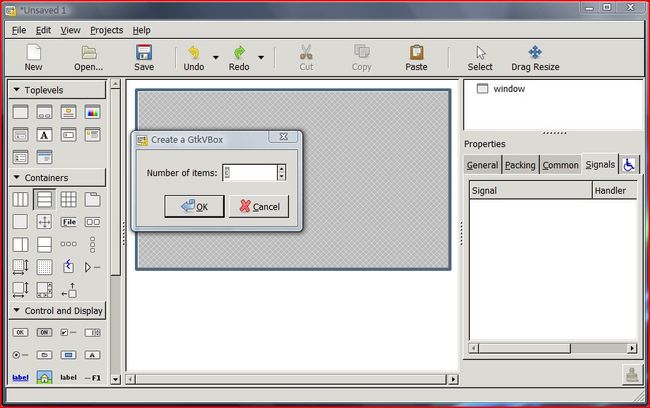Switch to the General properties tab

[x=482, y=165]
